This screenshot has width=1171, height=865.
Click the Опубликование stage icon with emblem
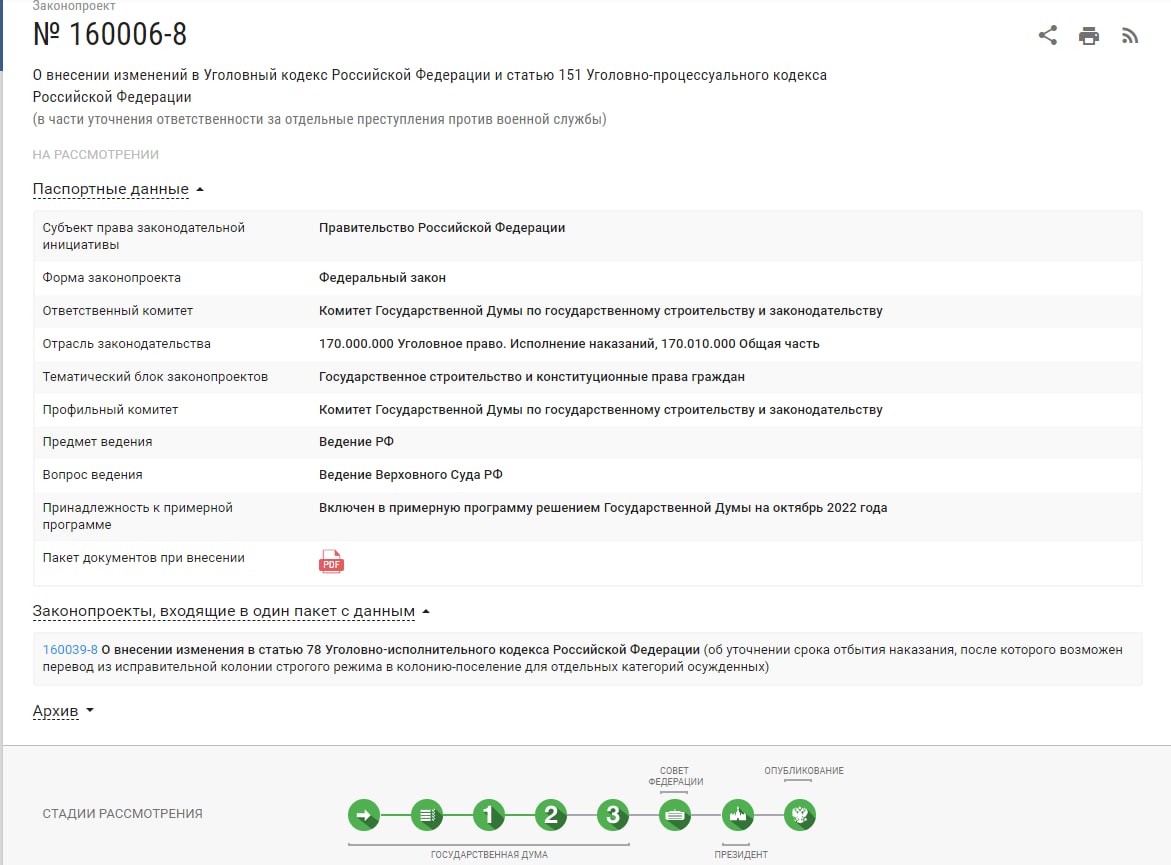point(799,815)
